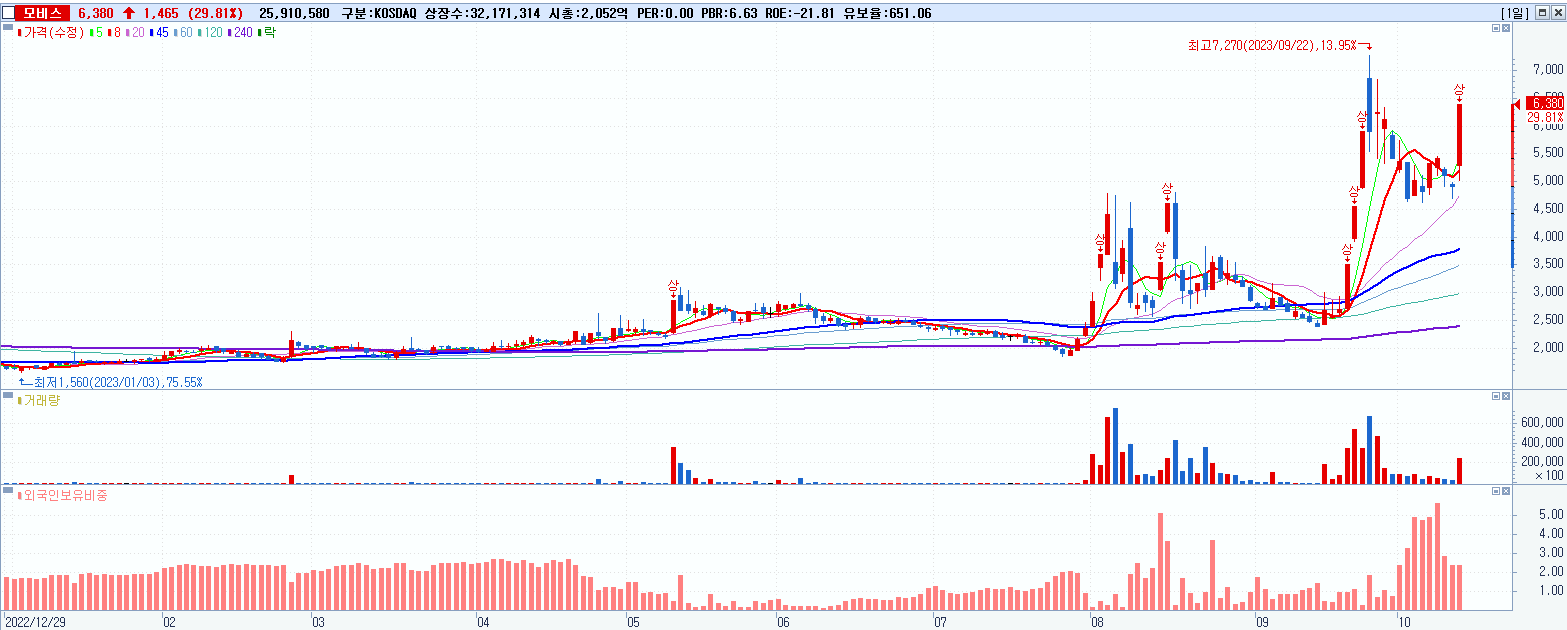Image resolution: width=1567 pixels, height=630 pixels.
Task: Click the latest red limit-up candle
Action: click(1460, 134)
